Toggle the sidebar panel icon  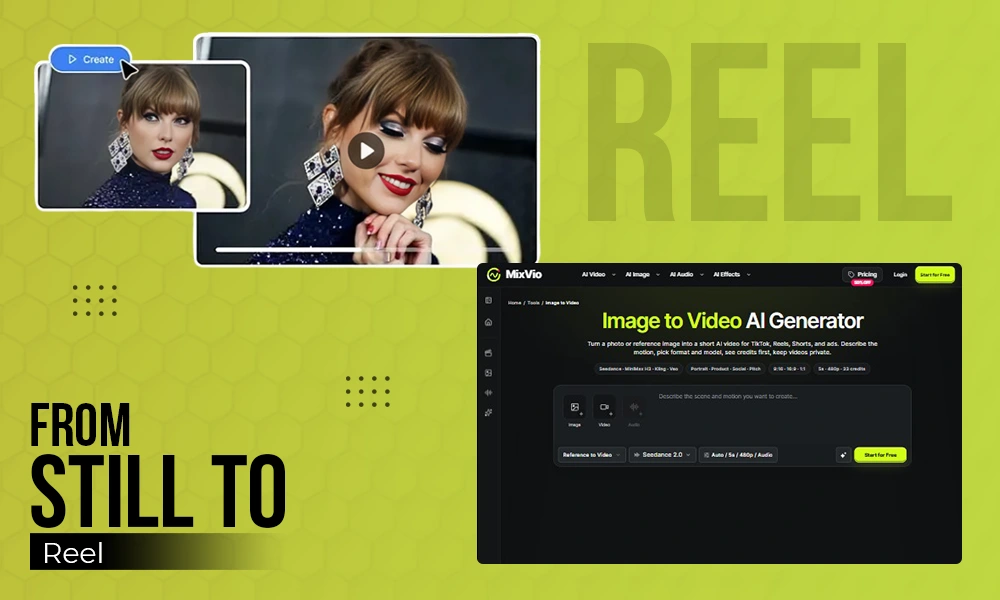coord(489,300)
